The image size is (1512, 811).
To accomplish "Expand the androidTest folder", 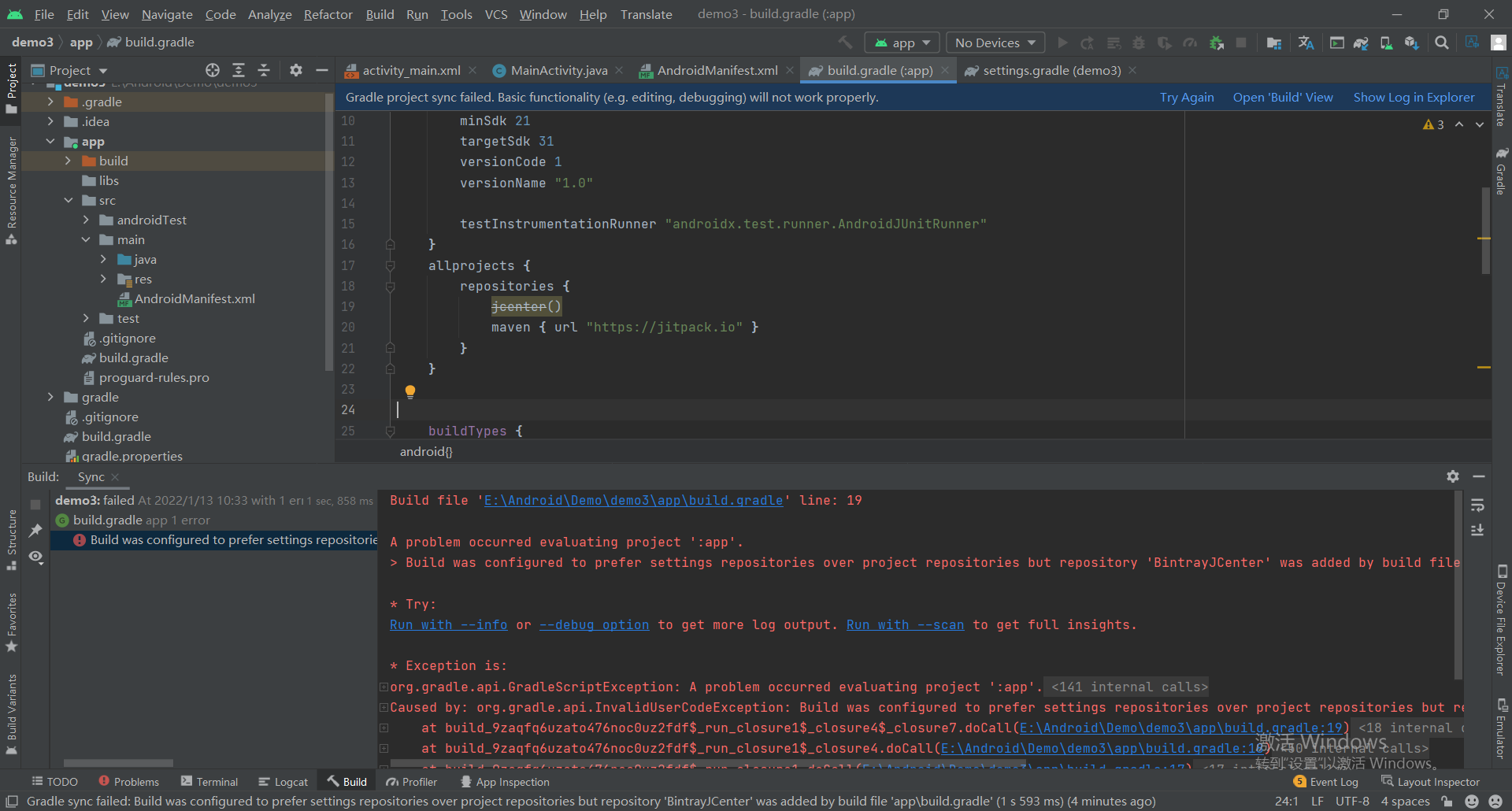I will point(86,220).
